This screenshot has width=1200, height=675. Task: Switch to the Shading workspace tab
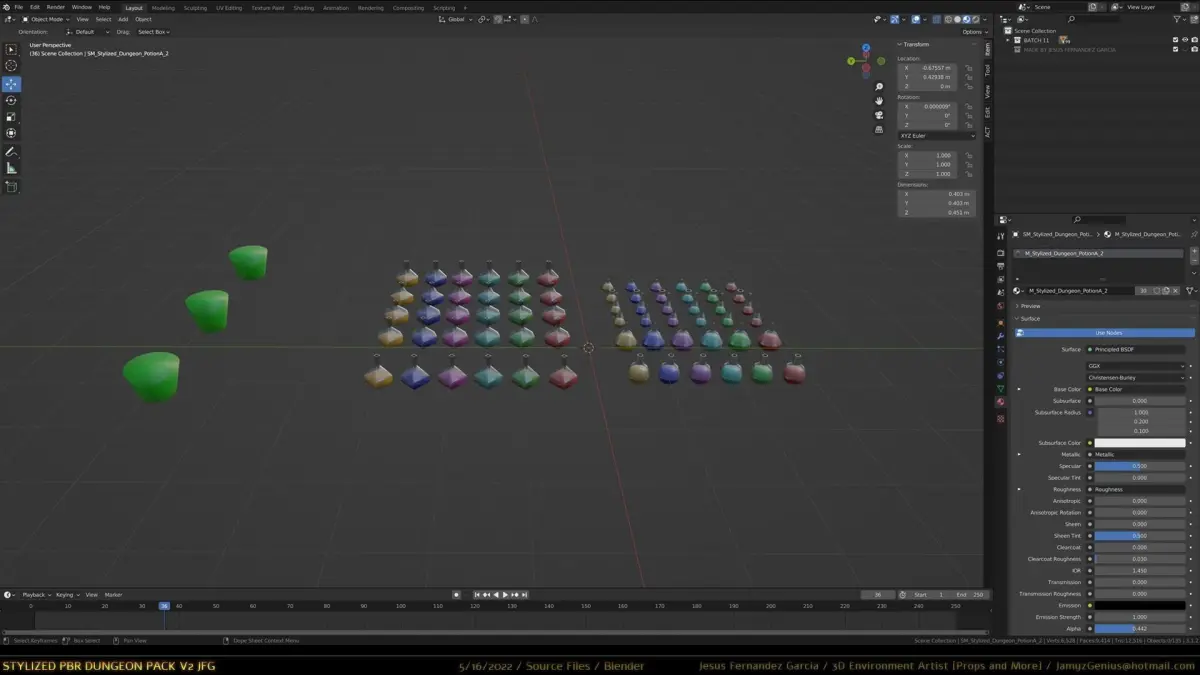[303, 7]
